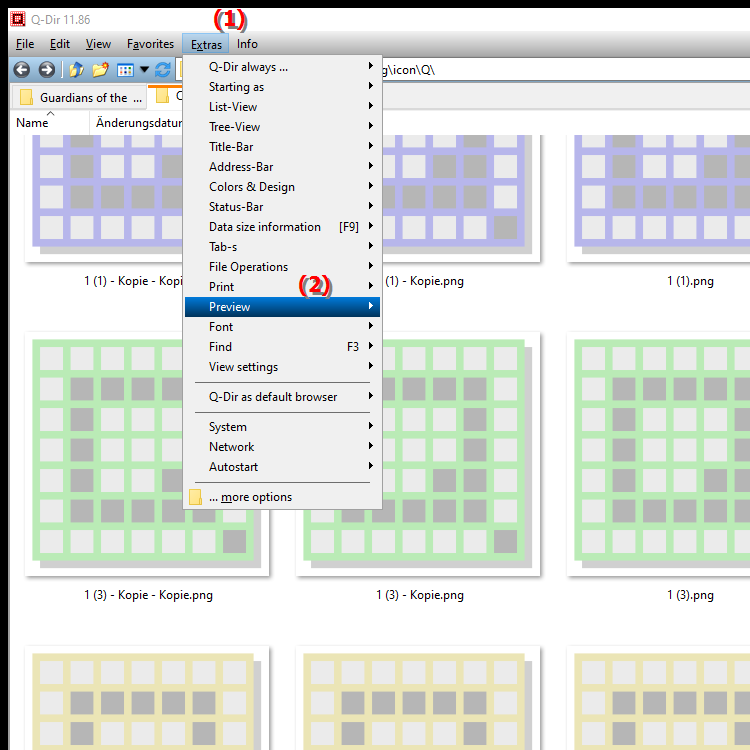This screenshot has height=750, width=750.
Task: Select the highlighted Preview menu entry
Action: (x=282, y=307)
